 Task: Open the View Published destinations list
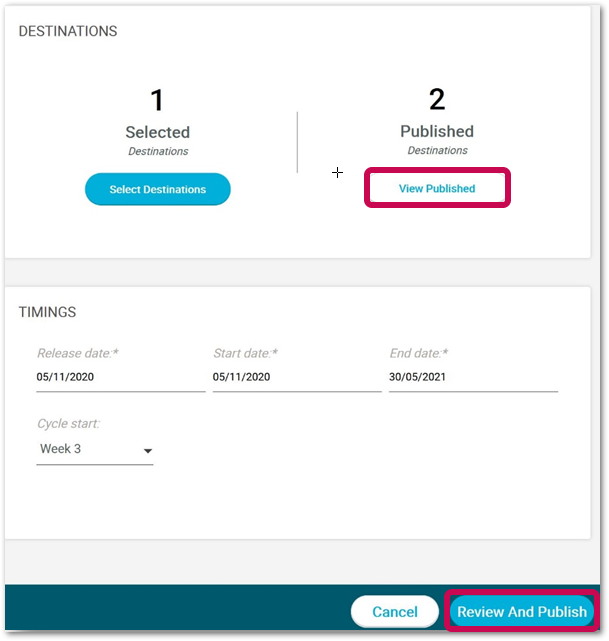437,188
